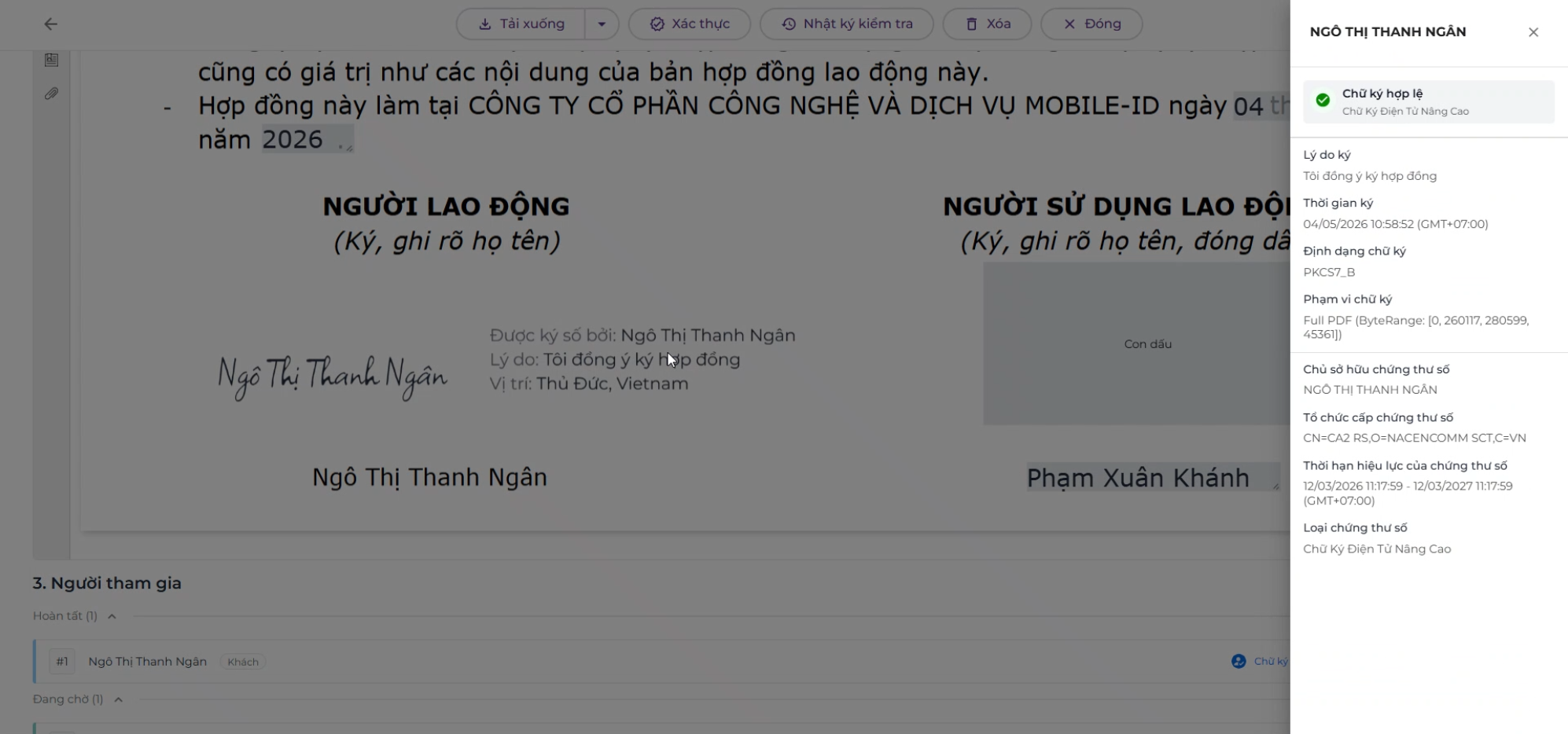Click Chữ Ký Điện Tử Nâng Cao under Loại chứng thư số

pos(1377,549)
